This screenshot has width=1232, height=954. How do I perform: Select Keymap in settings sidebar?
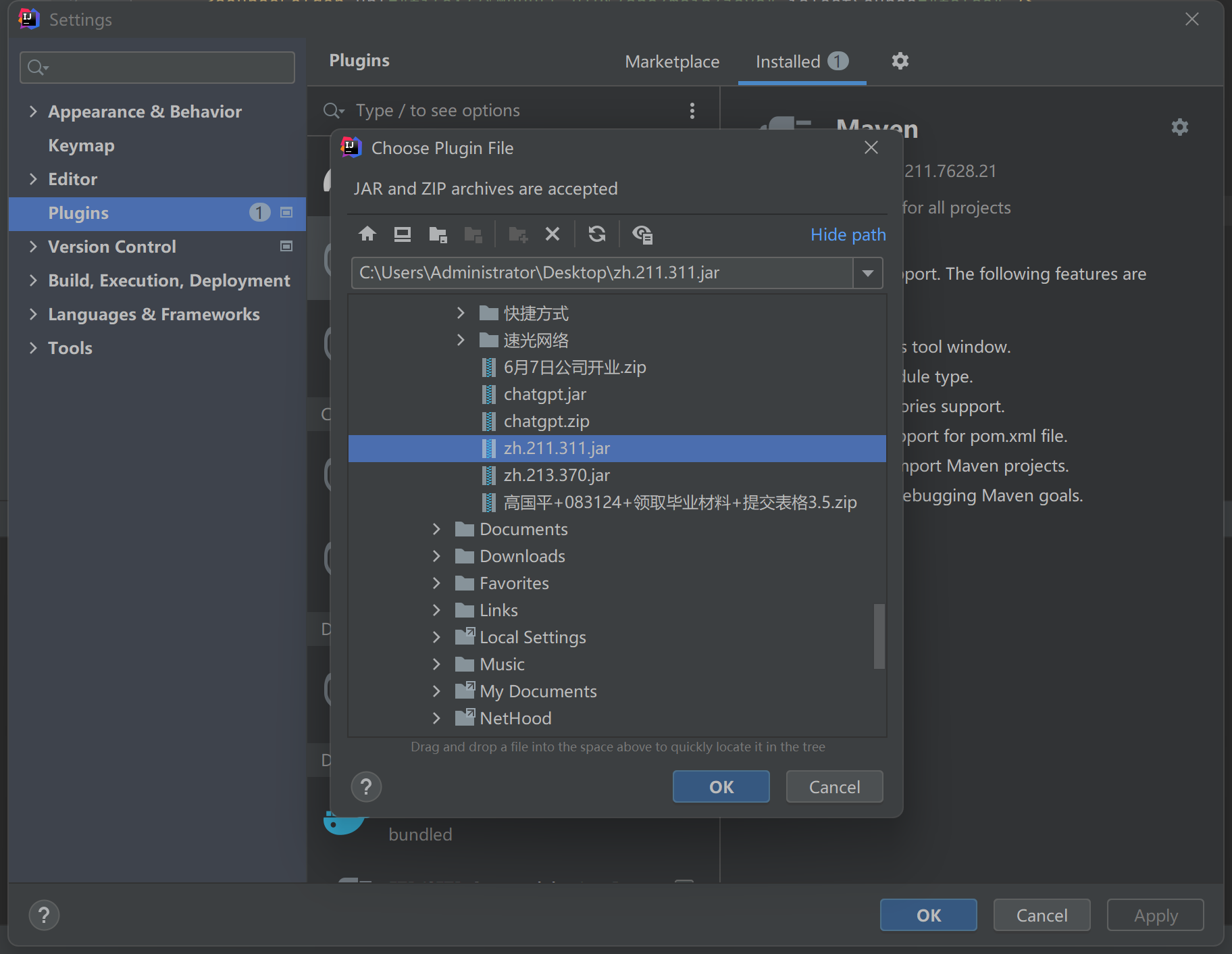pyautogui.click(x=81, y=145)
